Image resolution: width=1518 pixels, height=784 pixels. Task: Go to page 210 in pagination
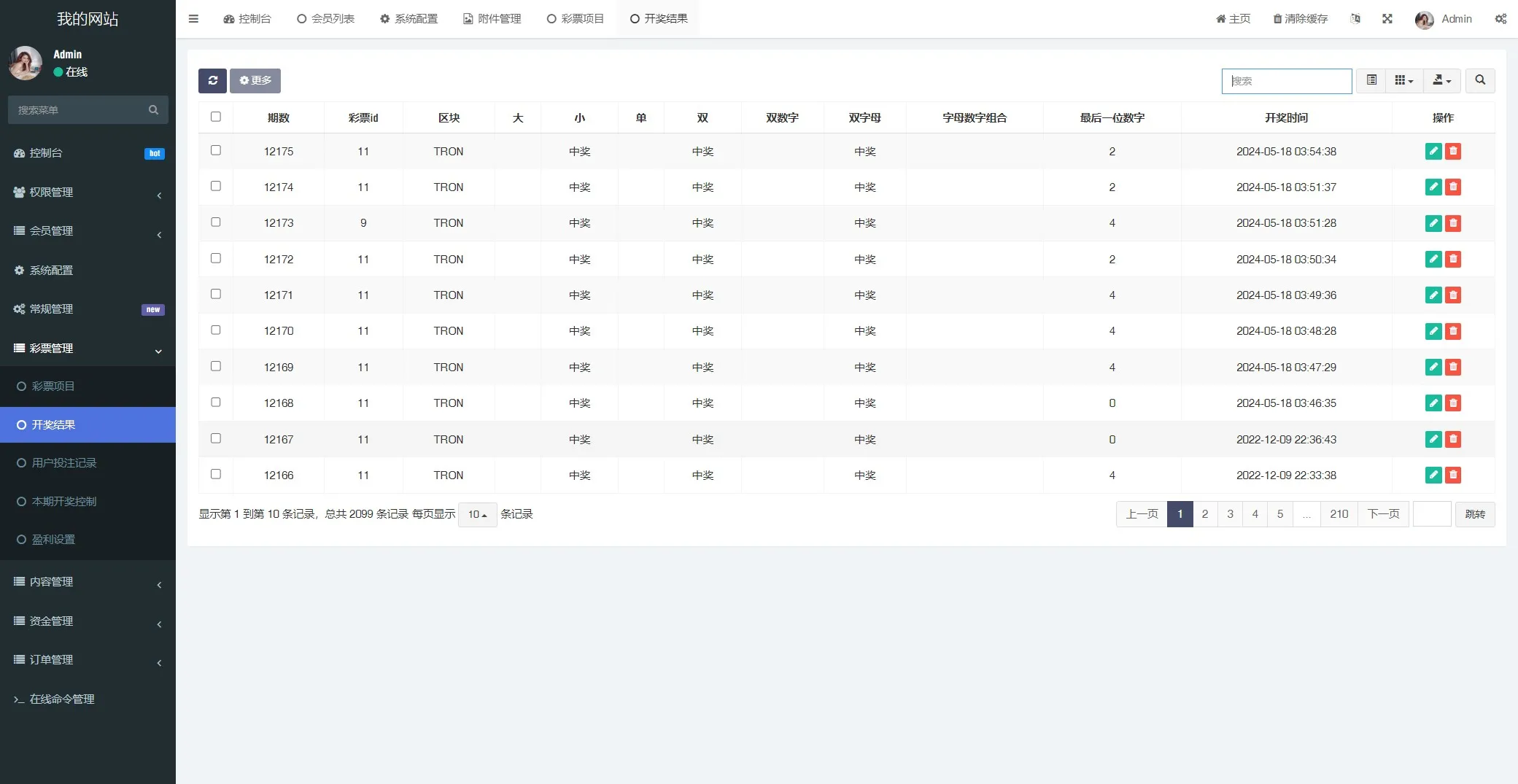point(1339,514)
